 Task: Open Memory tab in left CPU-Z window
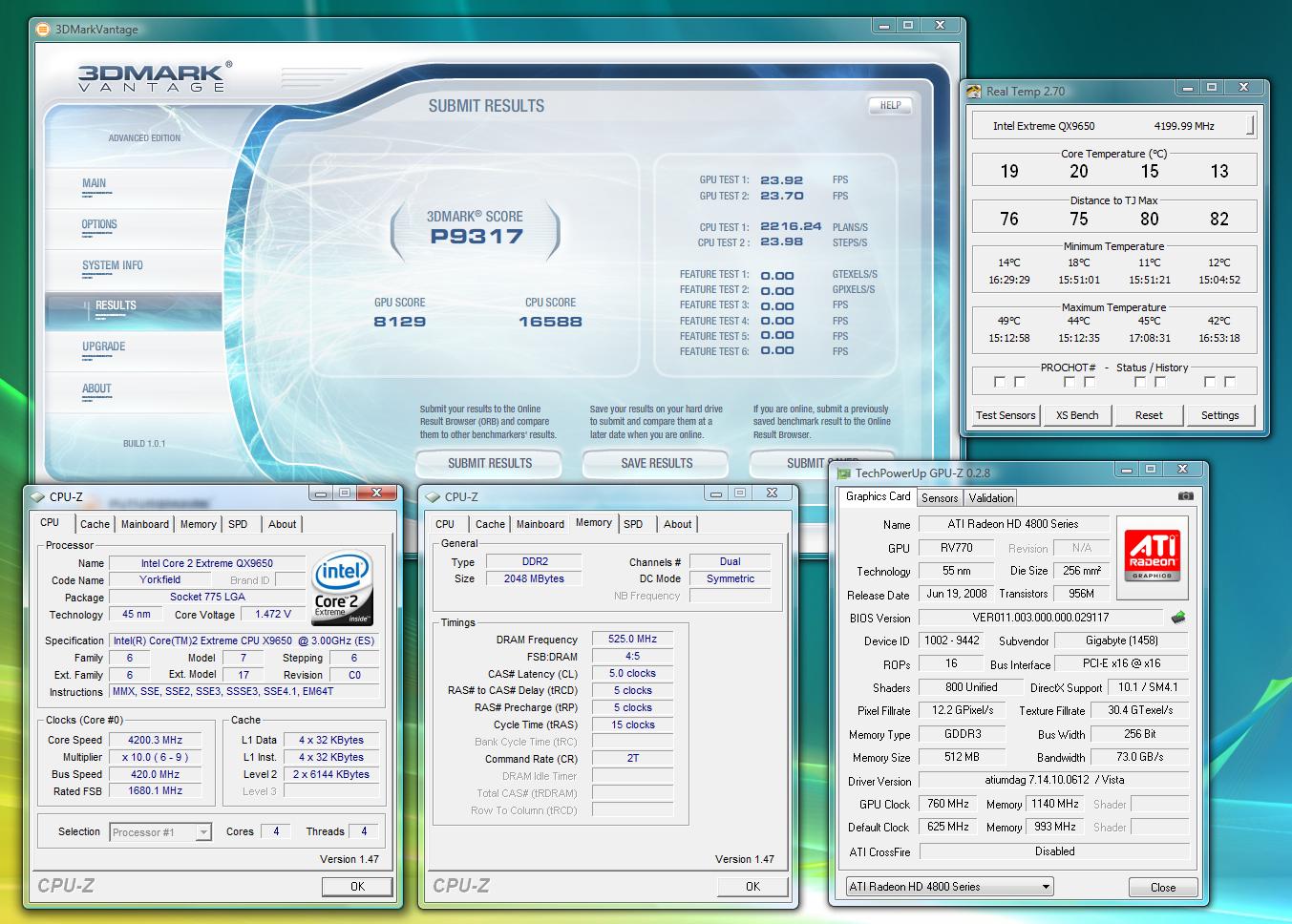[x=199, y=524]
